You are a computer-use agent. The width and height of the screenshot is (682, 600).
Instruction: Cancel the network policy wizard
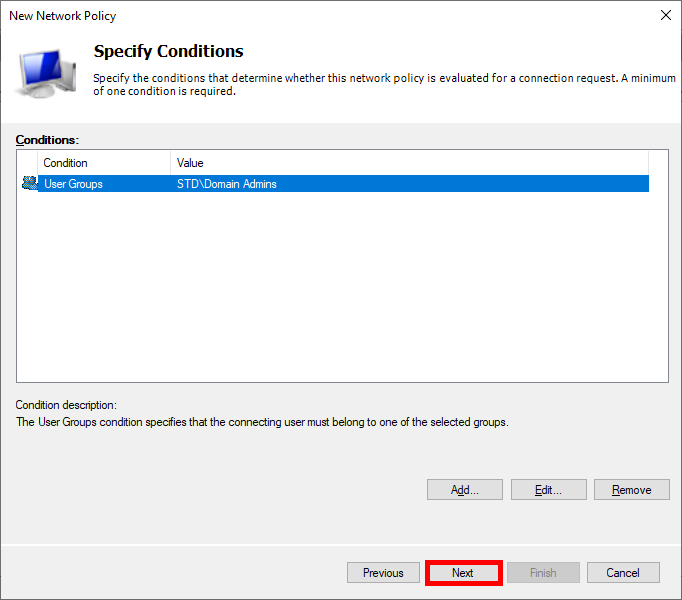coord(622,573)
